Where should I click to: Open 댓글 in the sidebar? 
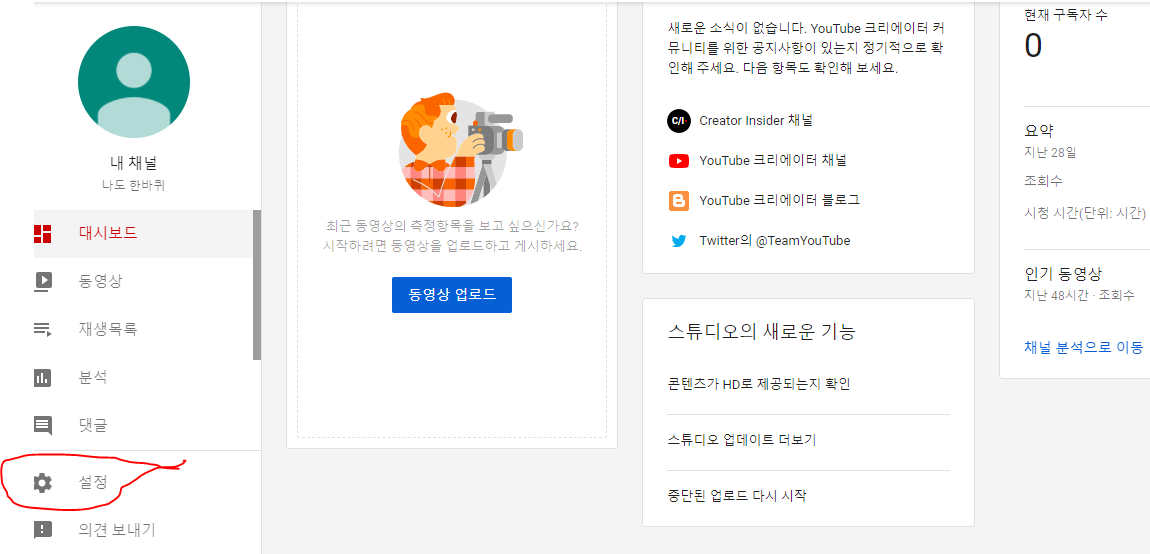coord(143,426)
